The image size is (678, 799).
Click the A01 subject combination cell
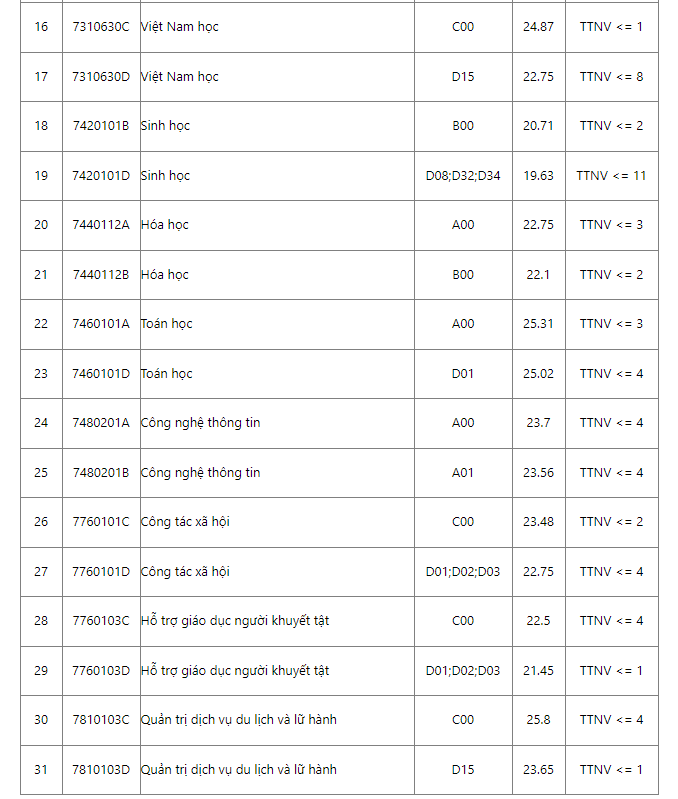463,473
